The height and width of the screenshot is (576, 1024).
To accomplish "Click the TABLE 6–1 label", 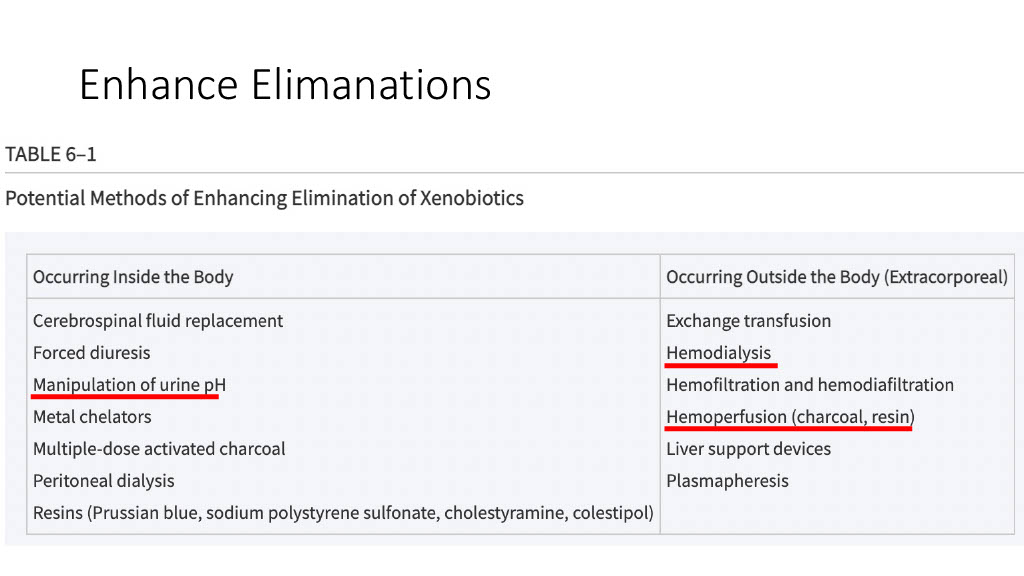I will (x=51, y=154).
